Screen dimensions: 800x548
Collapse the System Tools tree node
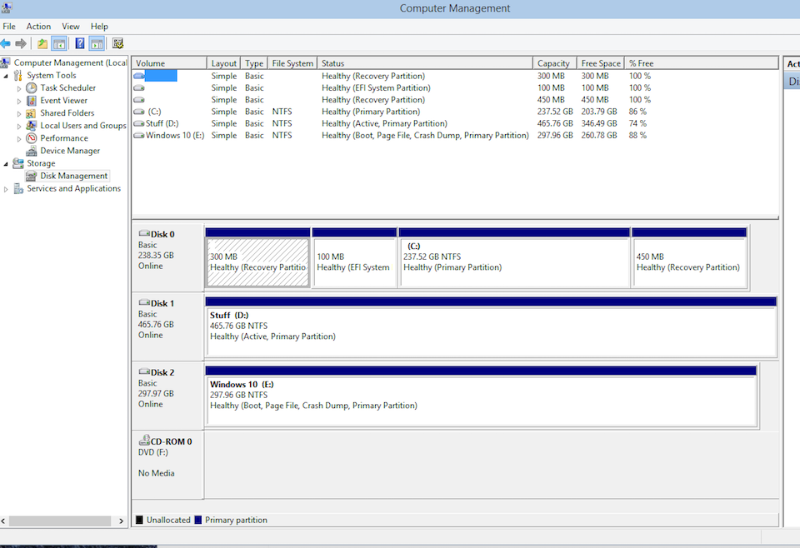point(6,76)
